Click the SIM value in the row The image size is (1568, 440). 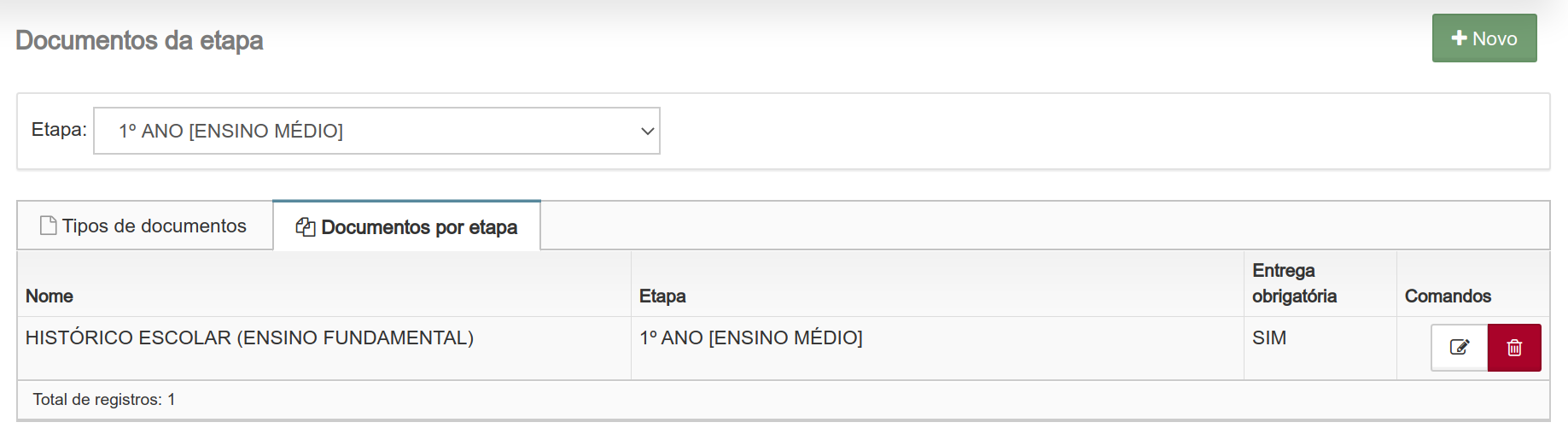click(x=1269, y=337)
